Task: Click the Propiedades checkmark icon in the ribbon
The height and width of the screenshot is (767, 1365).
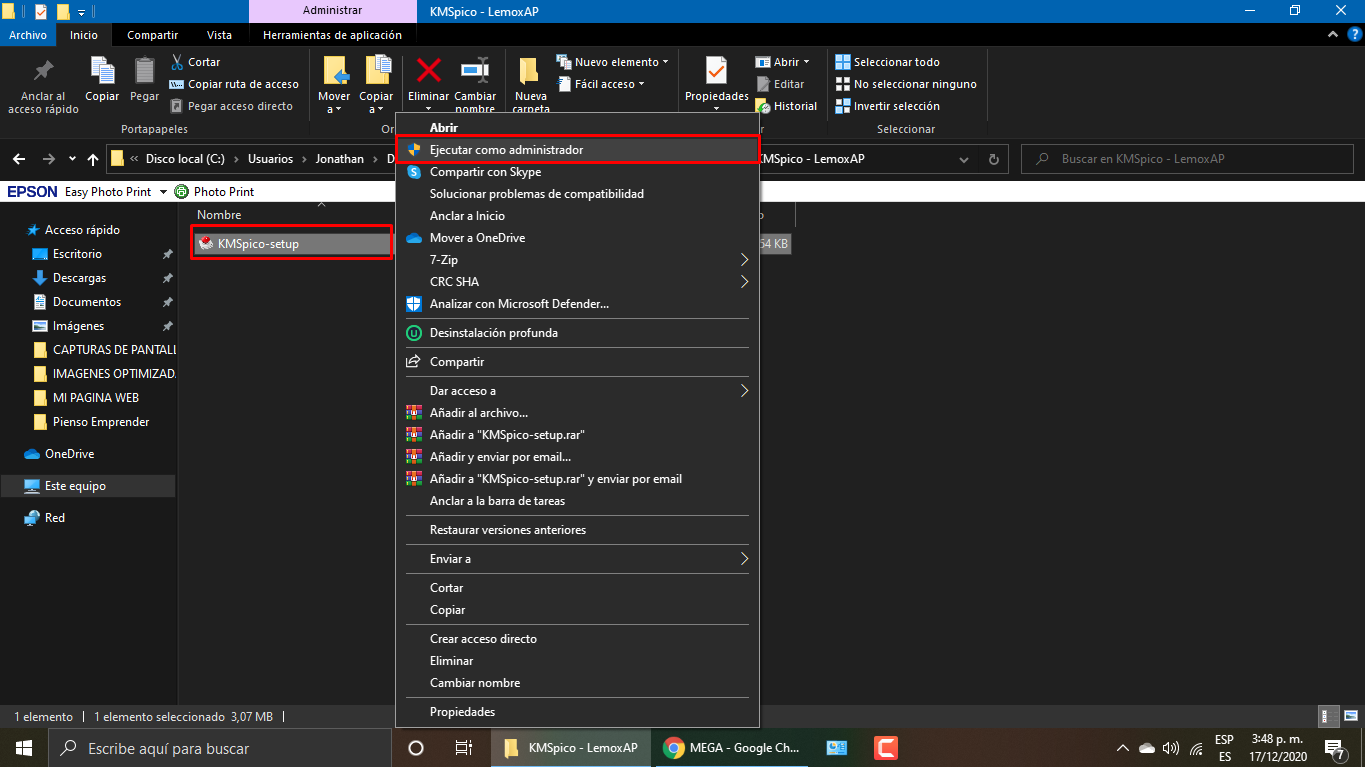Action: (716, 70)
